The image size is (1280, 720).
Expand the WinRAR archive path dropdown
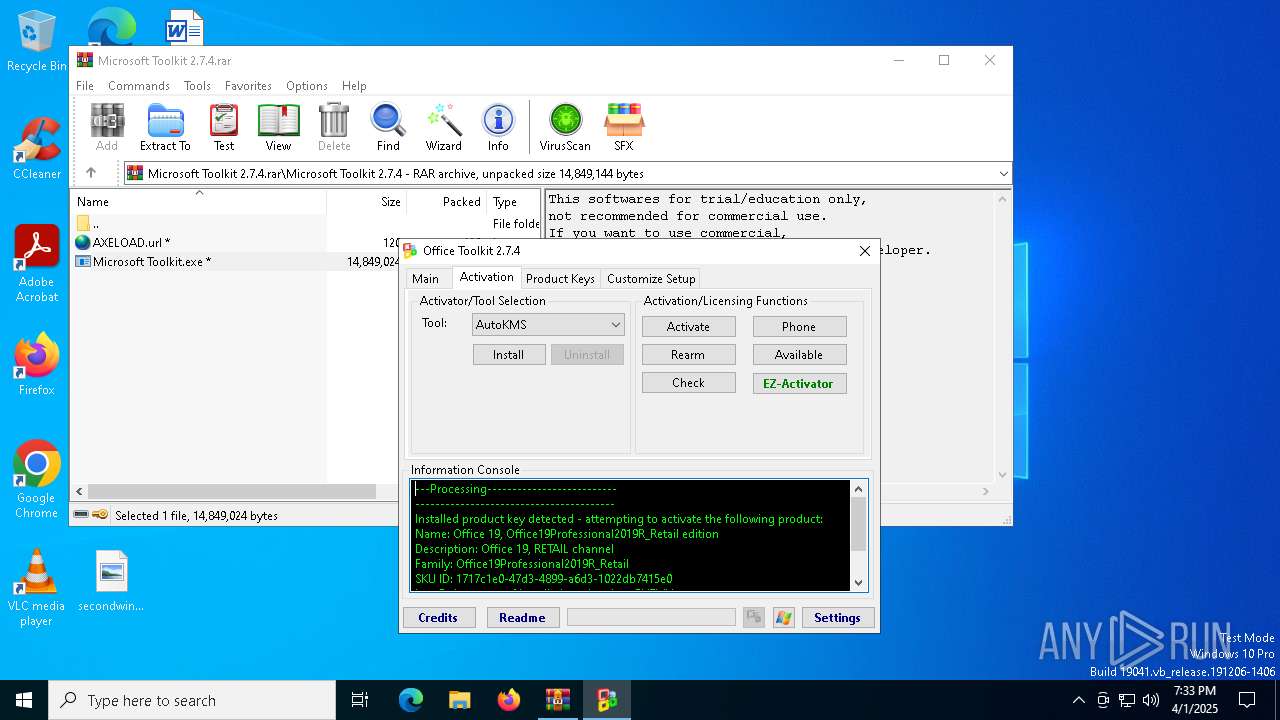pos(1004,173)
